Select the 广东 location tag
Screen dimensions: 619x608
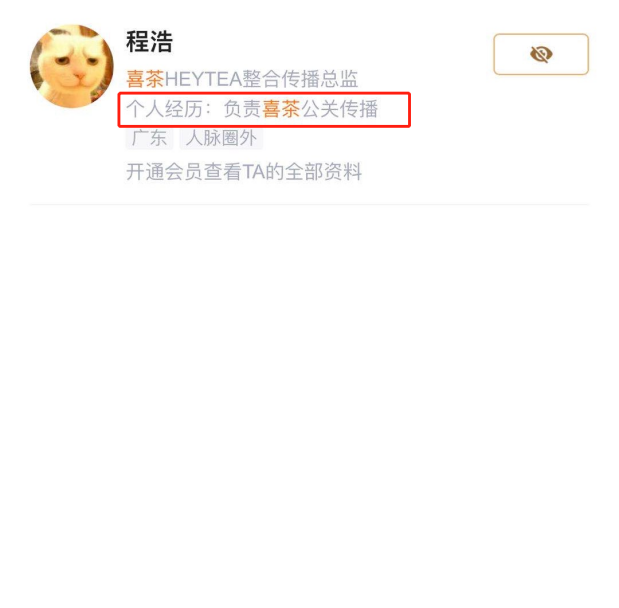(149, 138)
